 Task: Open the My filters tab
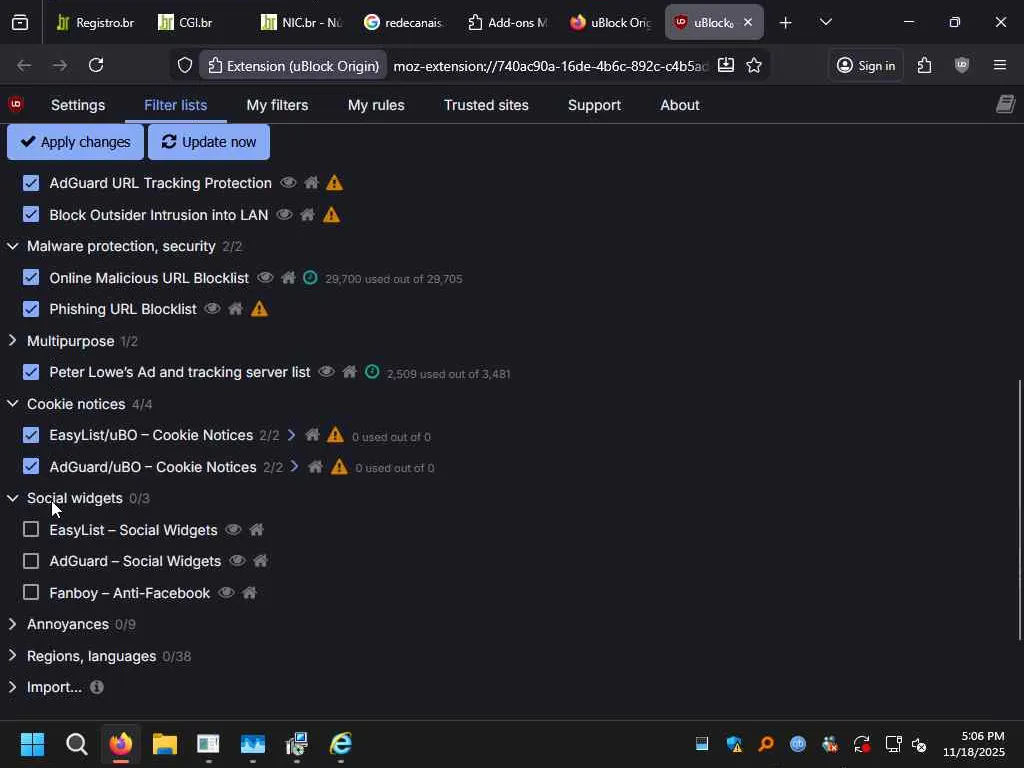coord(277,105)
